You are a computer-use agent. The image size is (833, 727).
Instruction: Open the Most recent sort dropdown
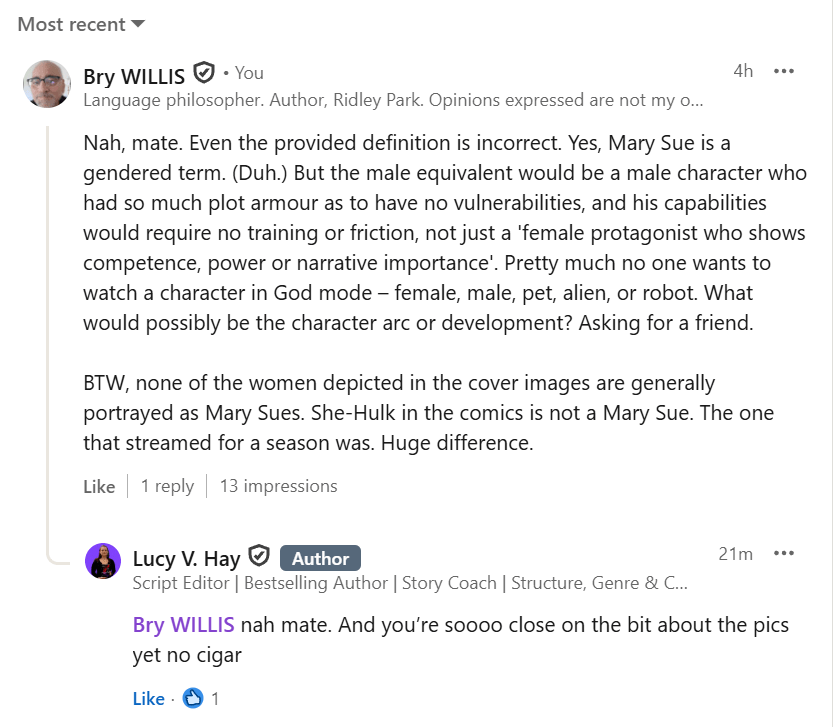(81, 24)
